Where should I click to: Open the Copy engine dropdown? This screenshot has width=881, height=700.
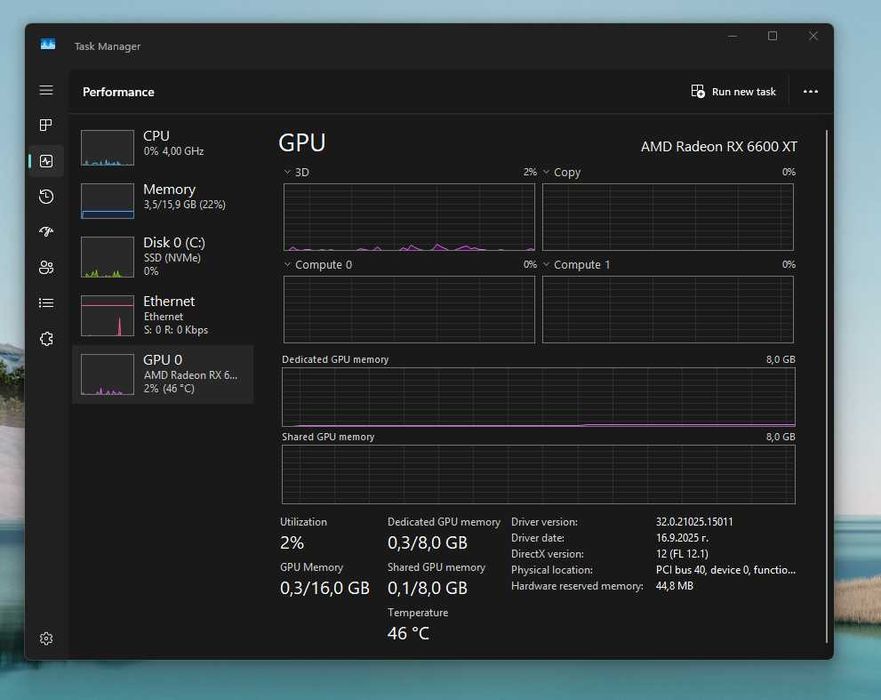coord(561,172)
